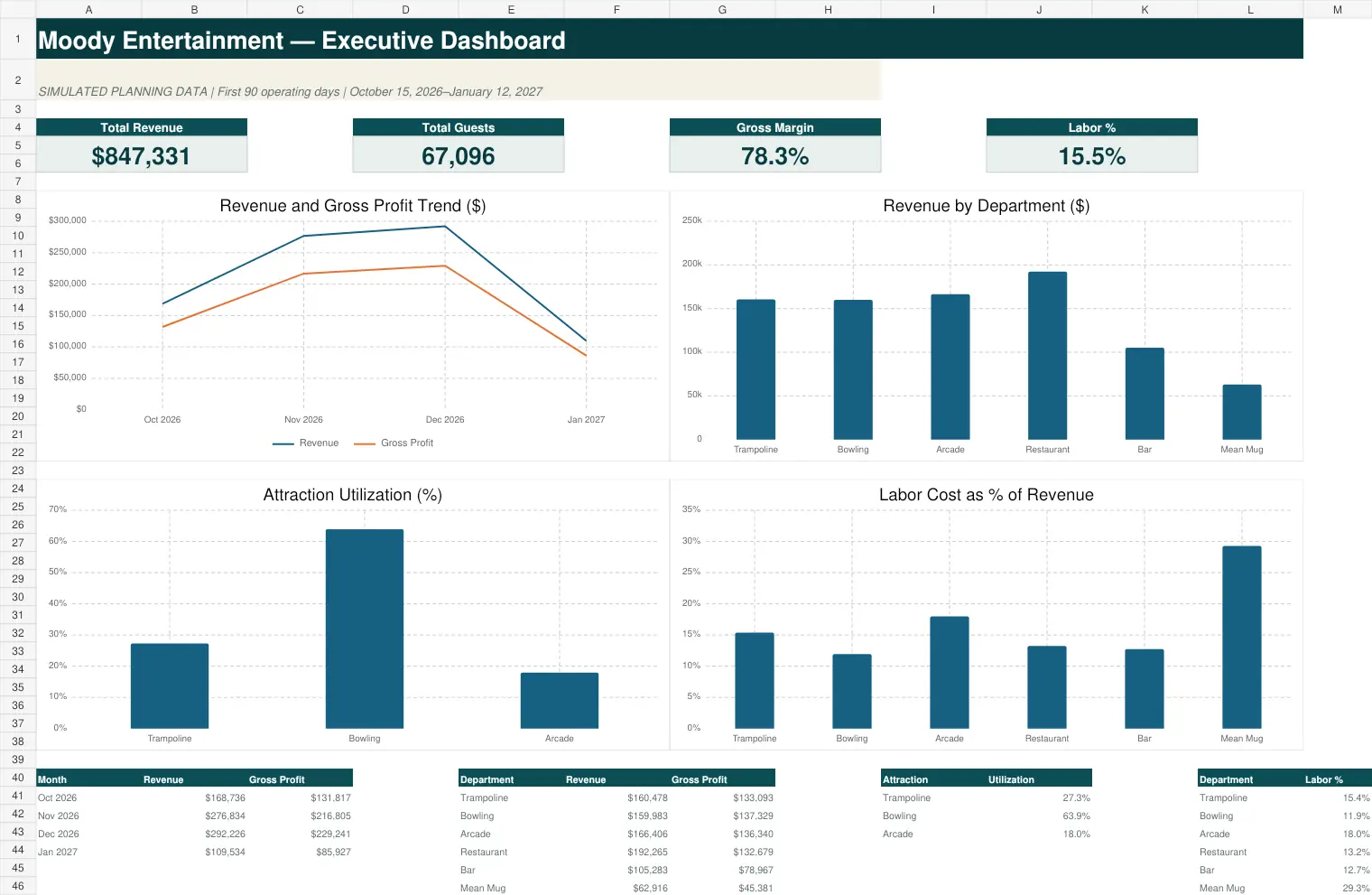The image size is (1372, 895).
Task: Click the 'Labor Cost as % of Revenue' chart title
Action: coord(987,495)
